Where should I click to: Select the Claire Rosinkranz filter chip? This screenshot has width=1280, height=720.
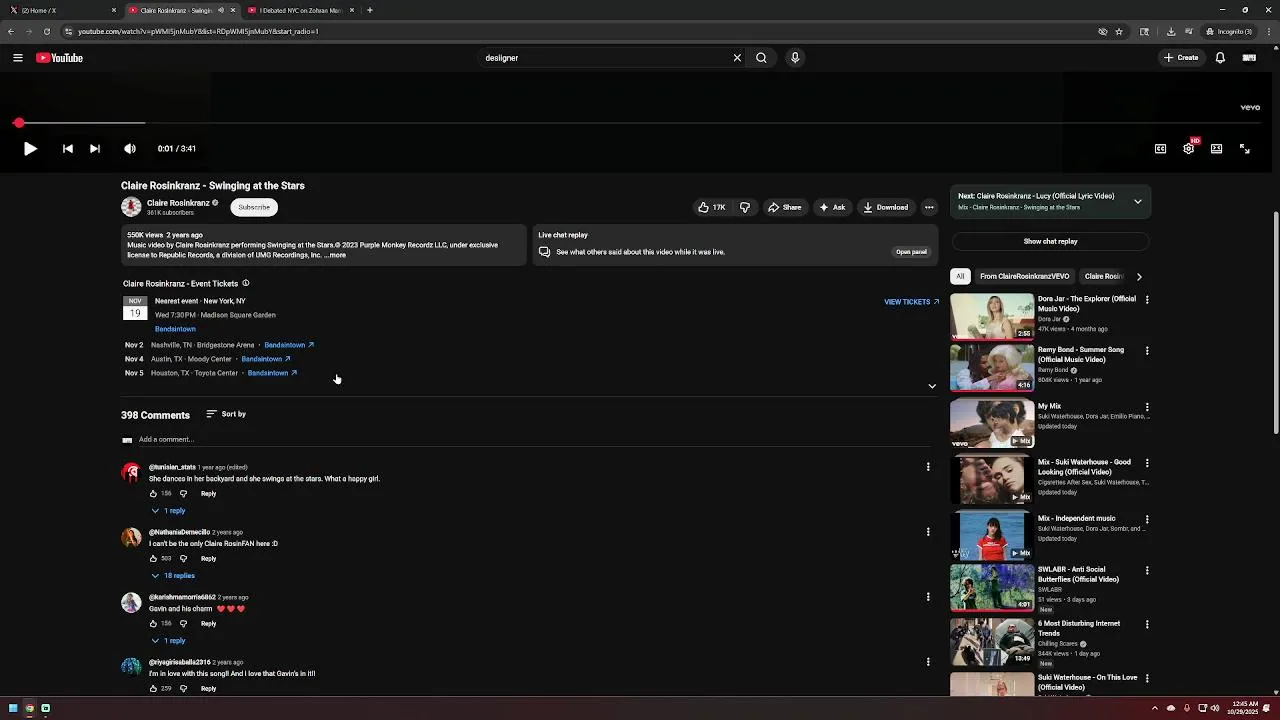tap(1103, 277)
